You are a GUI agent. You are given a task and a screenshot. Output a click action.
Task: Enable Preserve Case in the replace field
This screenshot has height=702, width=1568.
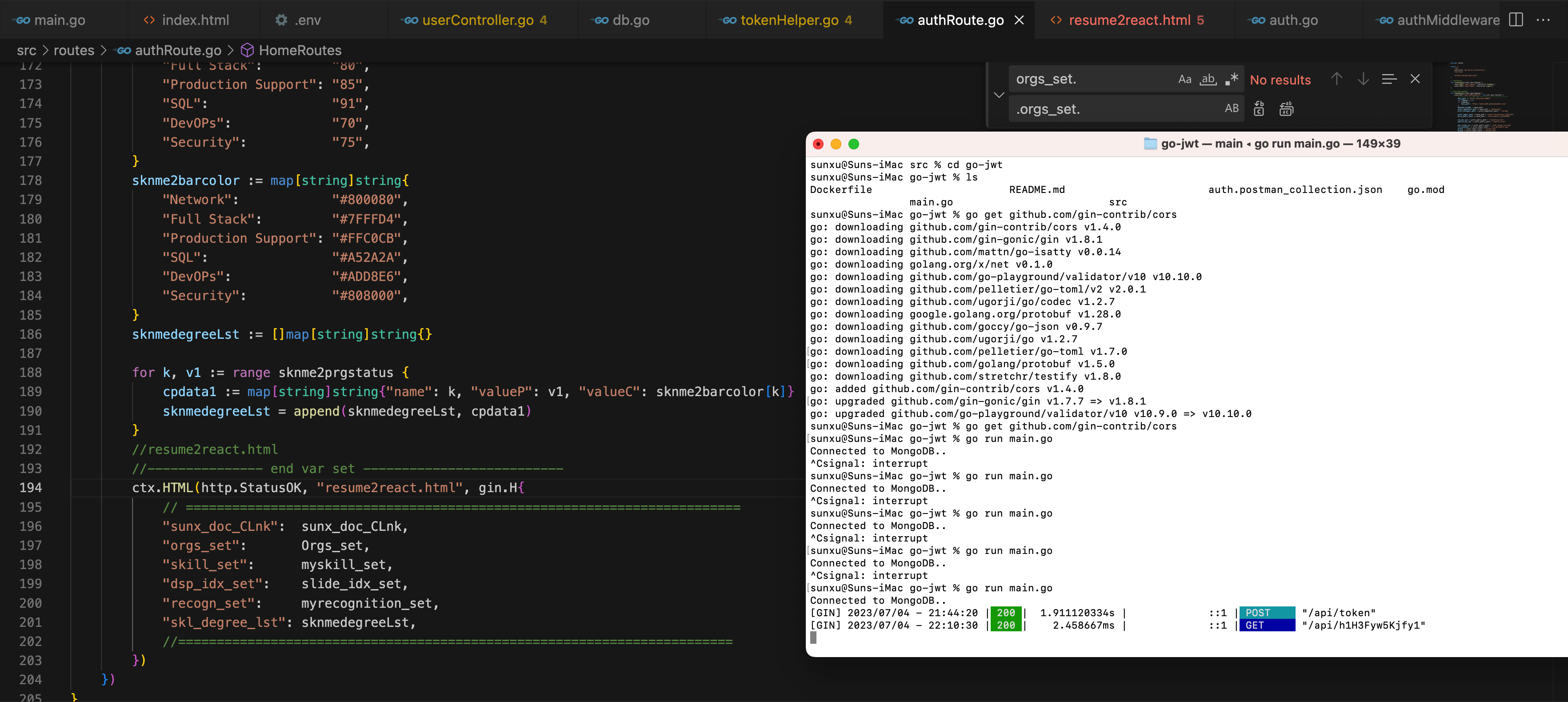click(1232, 108)
